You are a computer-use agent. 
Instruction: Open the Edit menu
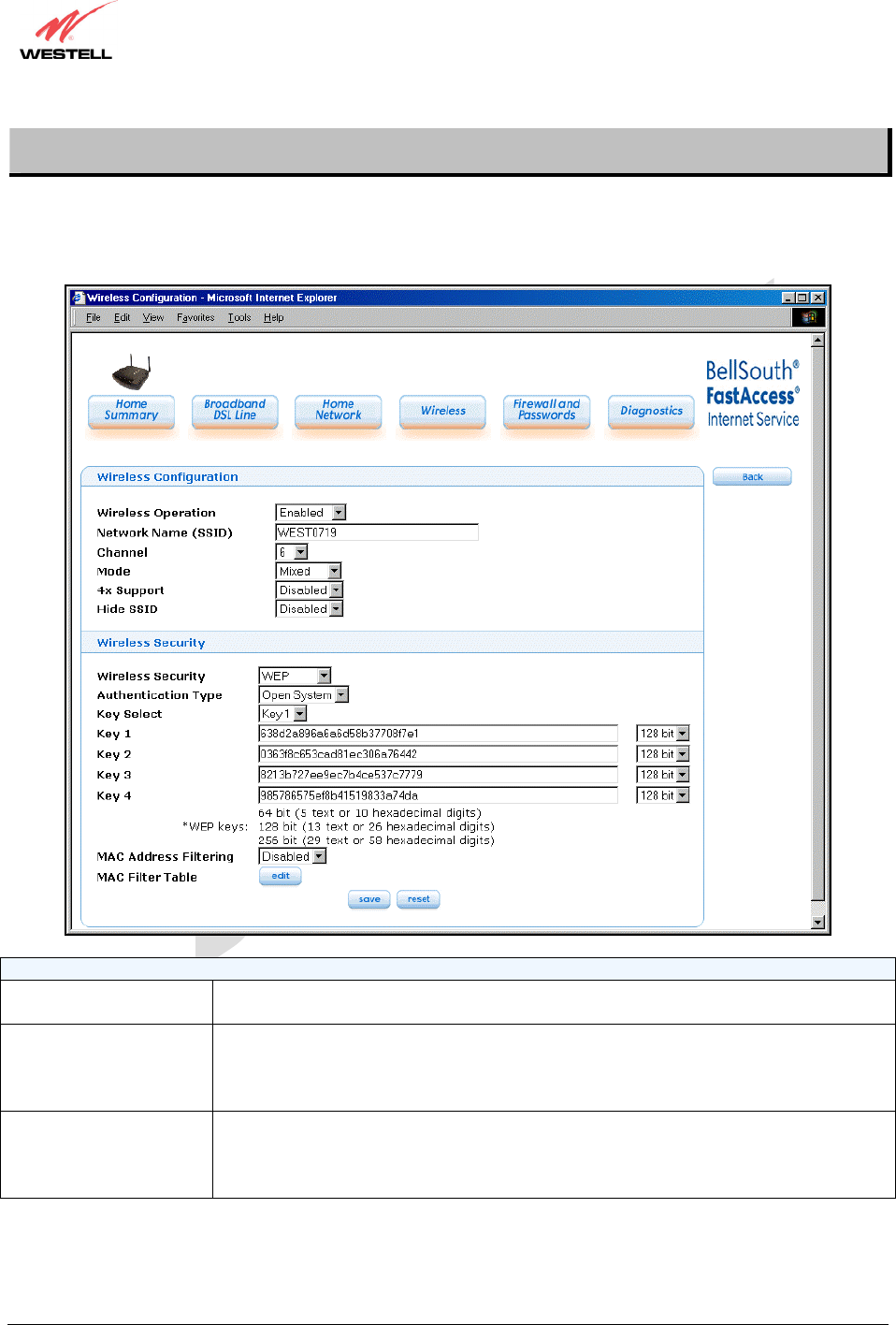pos(123,318)
